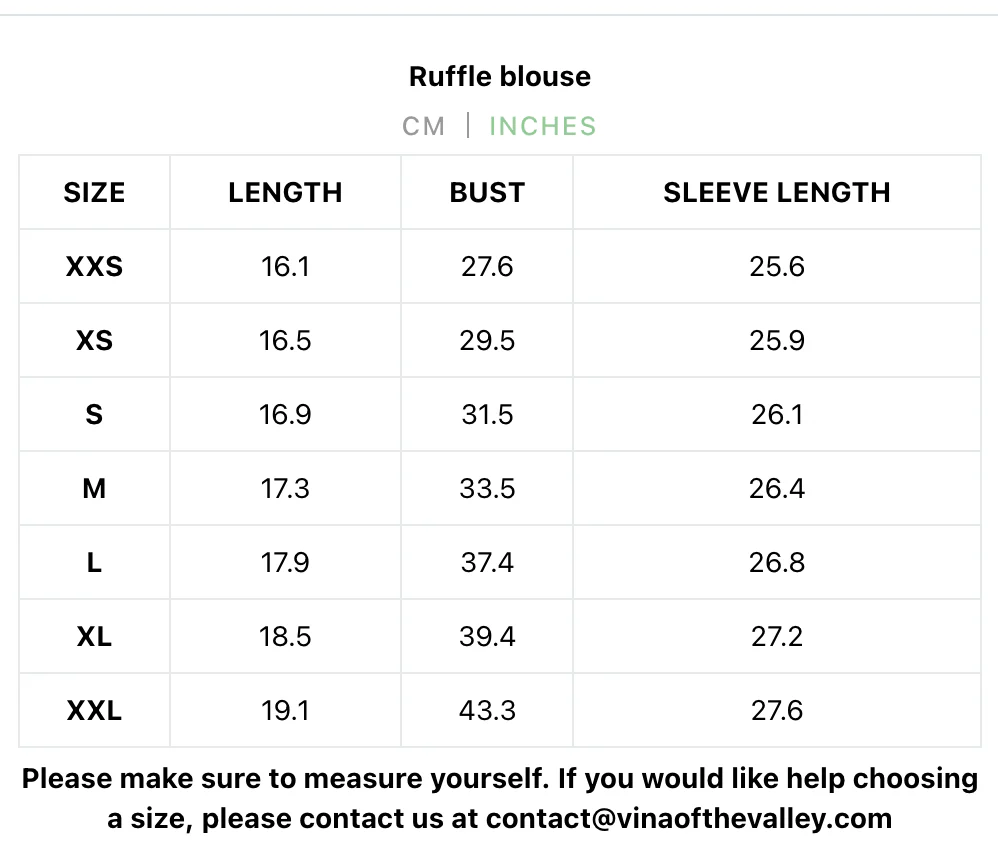Click the XL size row label

(94, 637)
